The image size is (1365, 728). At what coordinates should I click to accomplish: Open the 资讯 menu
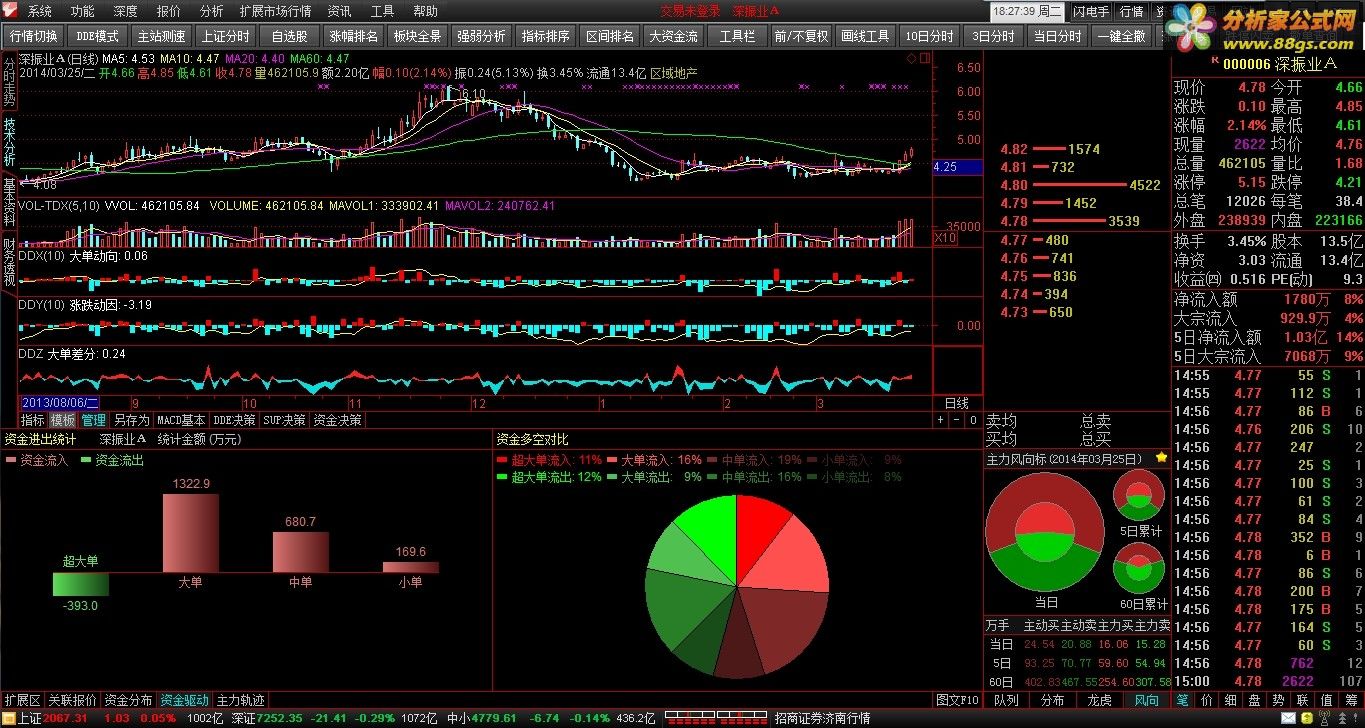click(339, 12)
